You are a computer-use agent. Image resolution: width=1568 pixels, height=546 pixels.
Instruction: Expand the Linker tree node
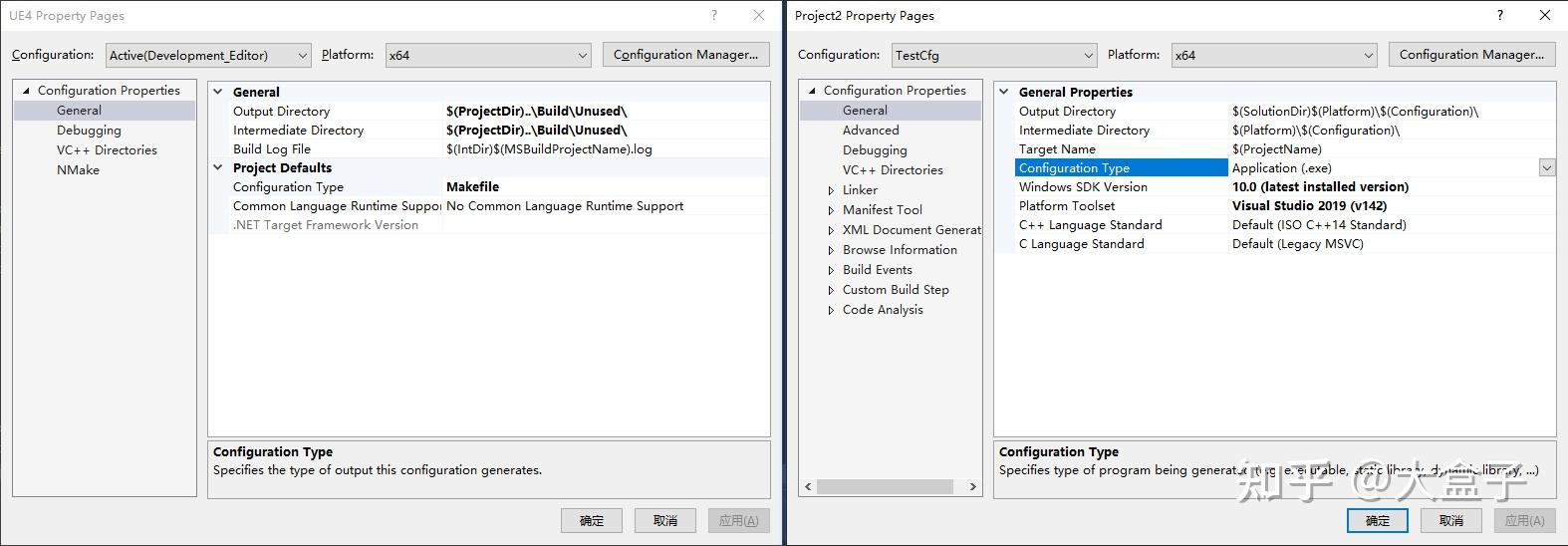831,190
